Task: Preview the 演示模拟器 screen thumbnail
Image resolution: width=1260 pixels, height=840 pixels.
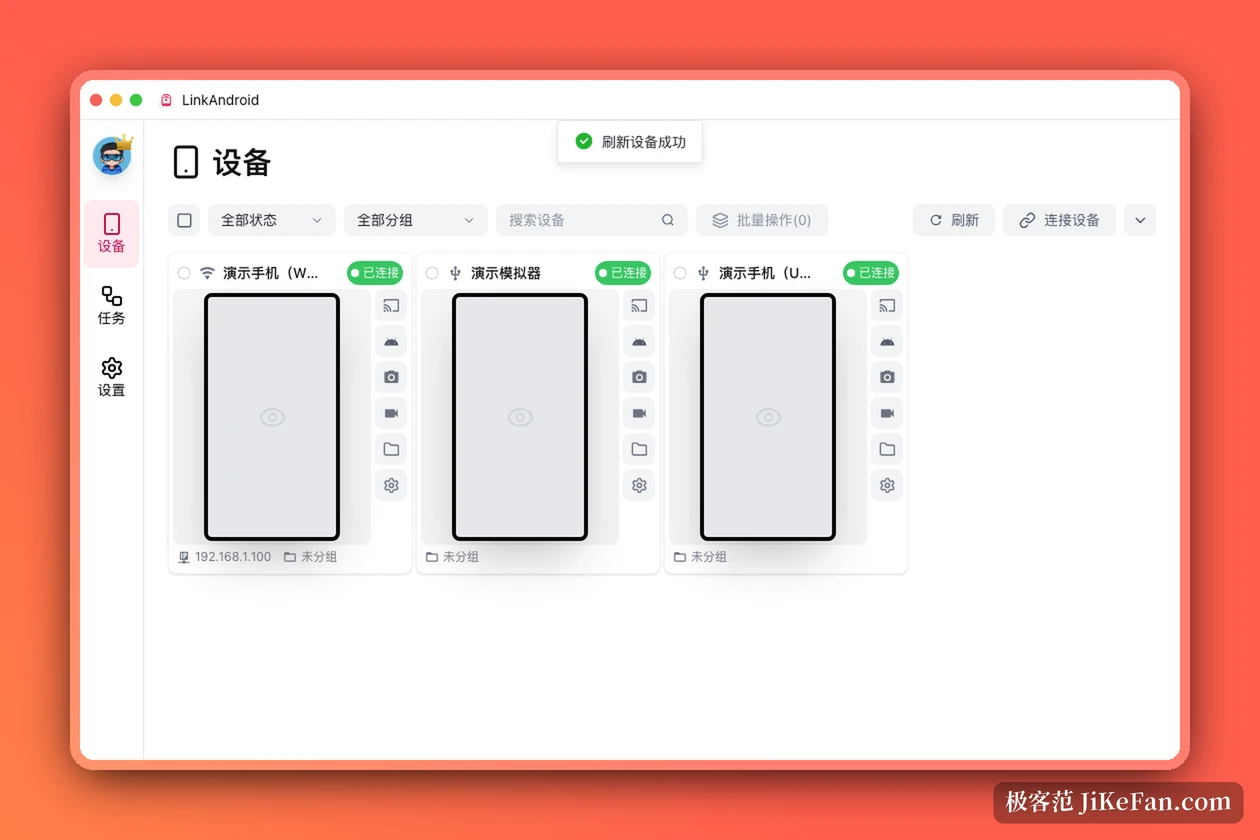Action: tap(520, 417)
